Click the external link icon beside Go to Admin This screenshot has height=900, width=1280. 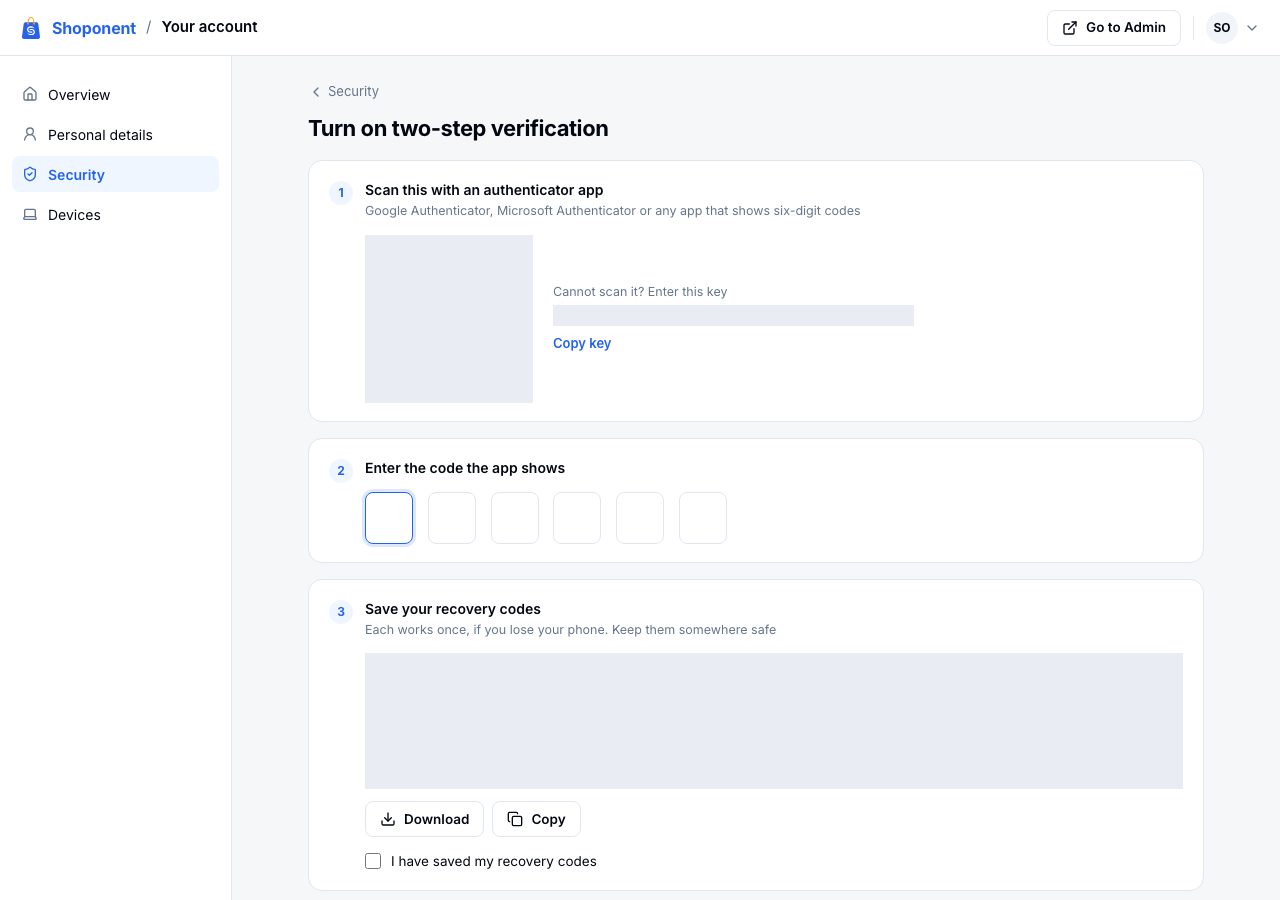coord(1070,28)
